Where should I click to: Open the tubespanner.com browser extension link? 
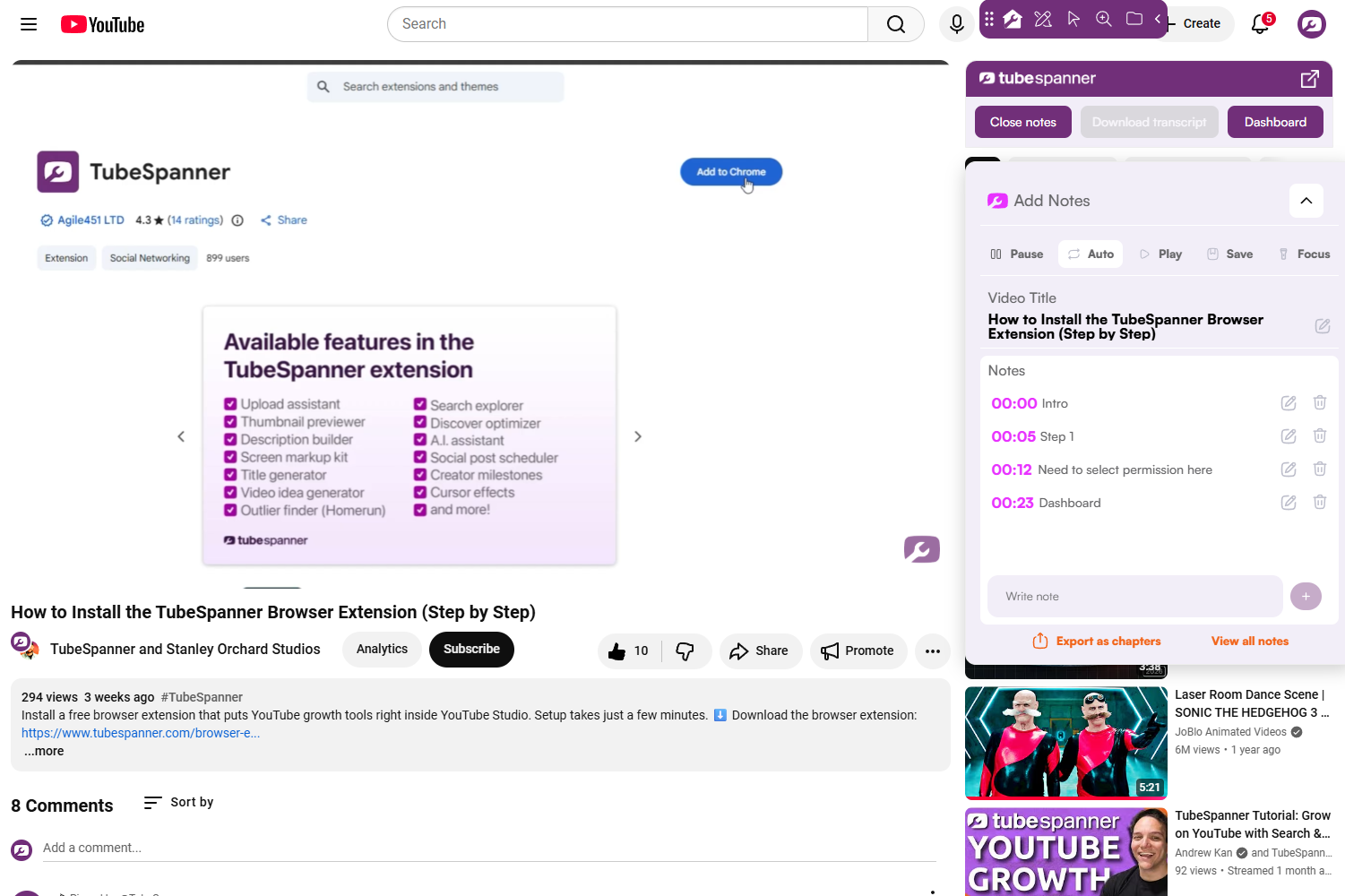pos(141,733)
